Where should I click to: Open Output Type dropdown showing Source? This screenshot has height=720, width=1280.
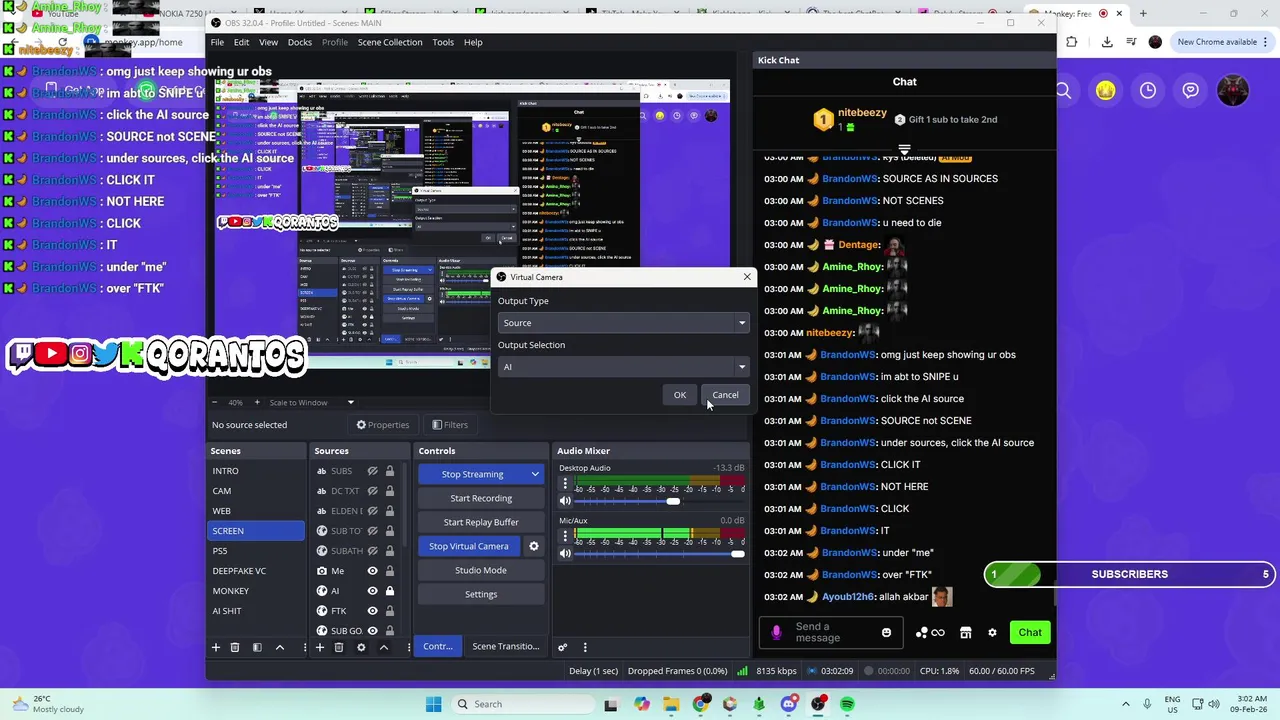pos(623,323)
